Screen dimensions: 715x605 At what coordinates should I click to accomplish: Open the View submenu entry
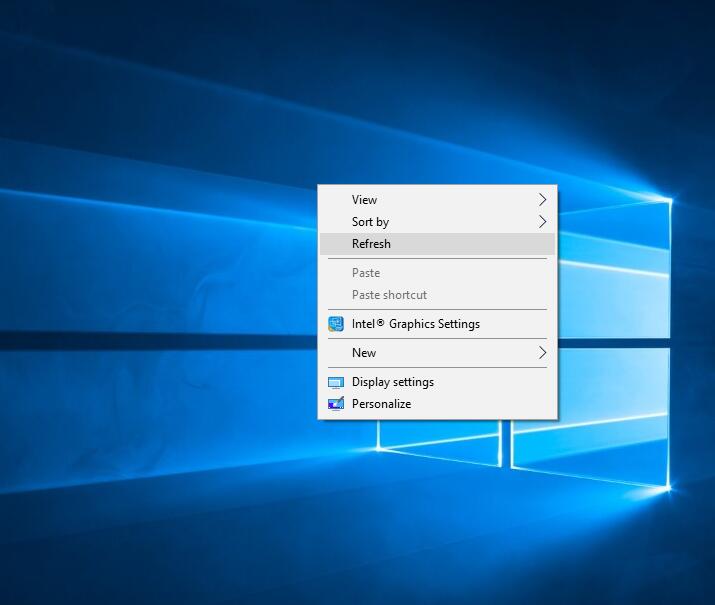(x=437, y=200)
